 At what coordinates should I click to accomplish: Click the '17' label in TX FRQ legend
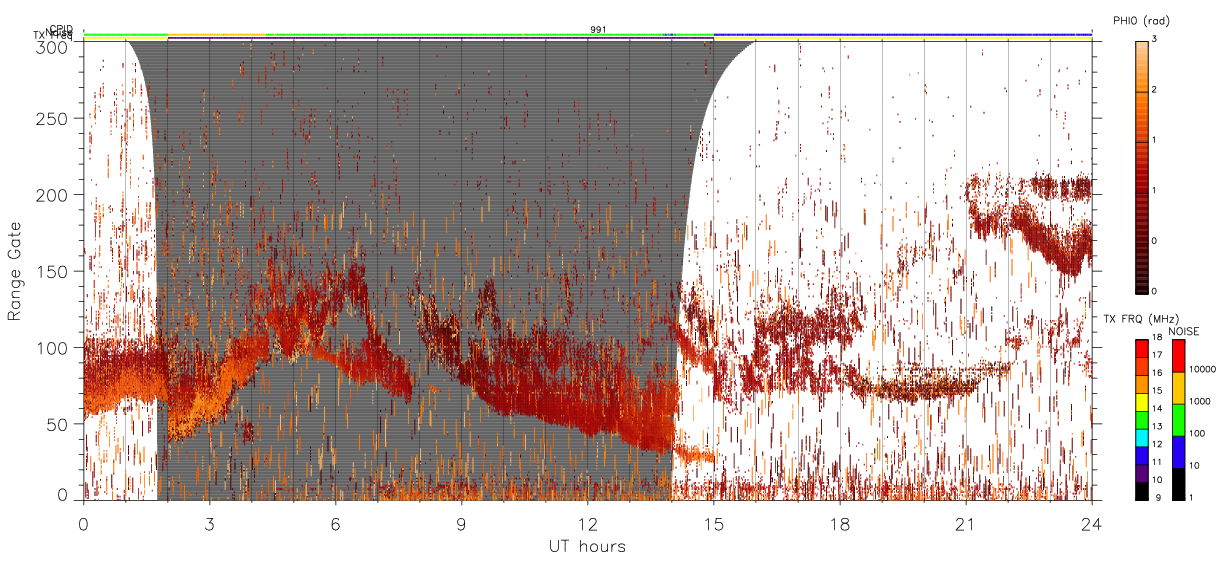(x=1158, y=355)
